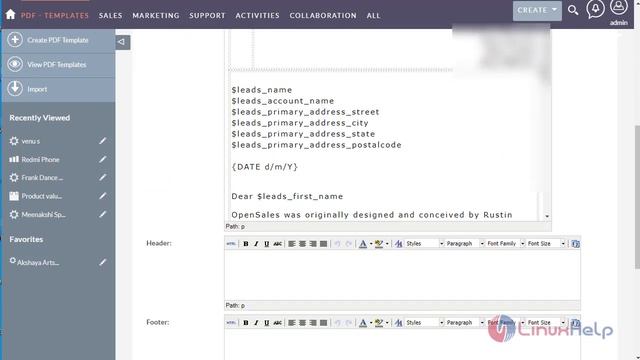This screenshot has height=360, width=640.
Task: Click the View PDF Templates link
Action: coord(57,64)
